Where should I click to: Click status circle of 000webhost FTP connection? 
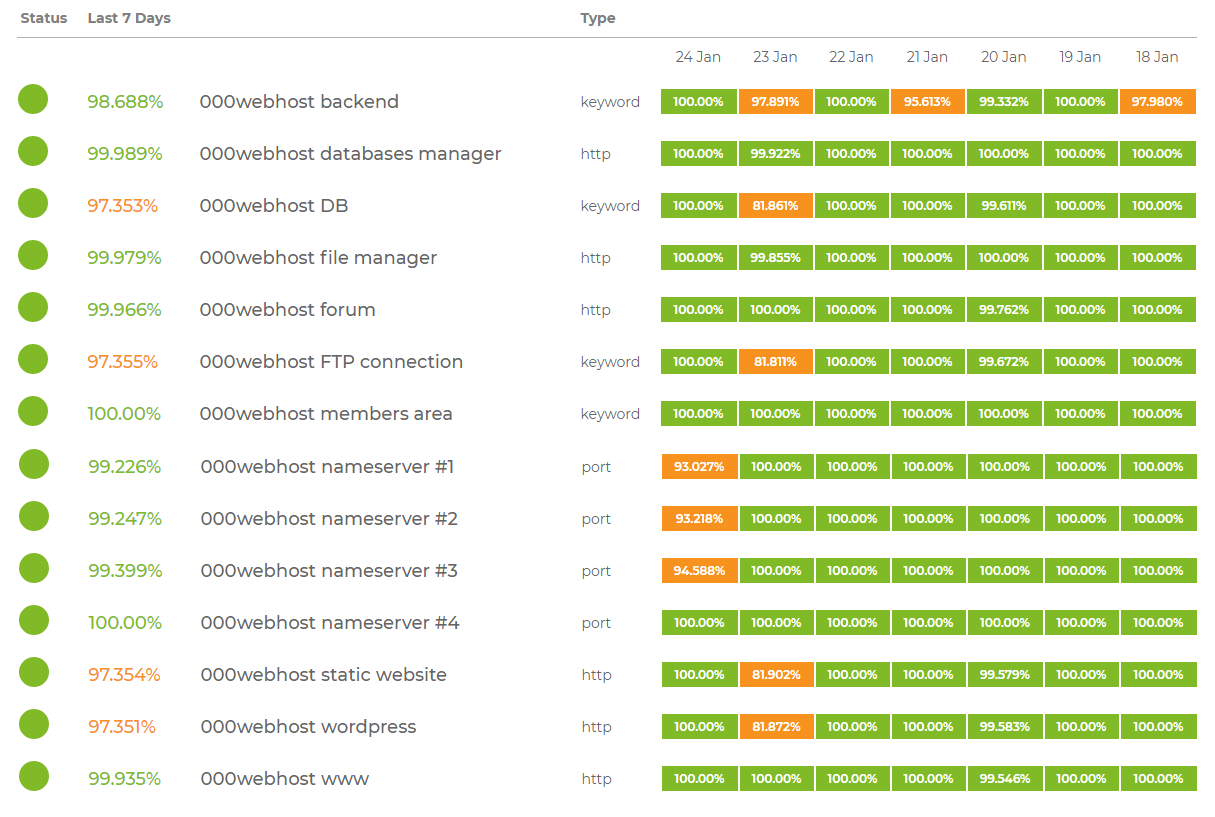33,360
